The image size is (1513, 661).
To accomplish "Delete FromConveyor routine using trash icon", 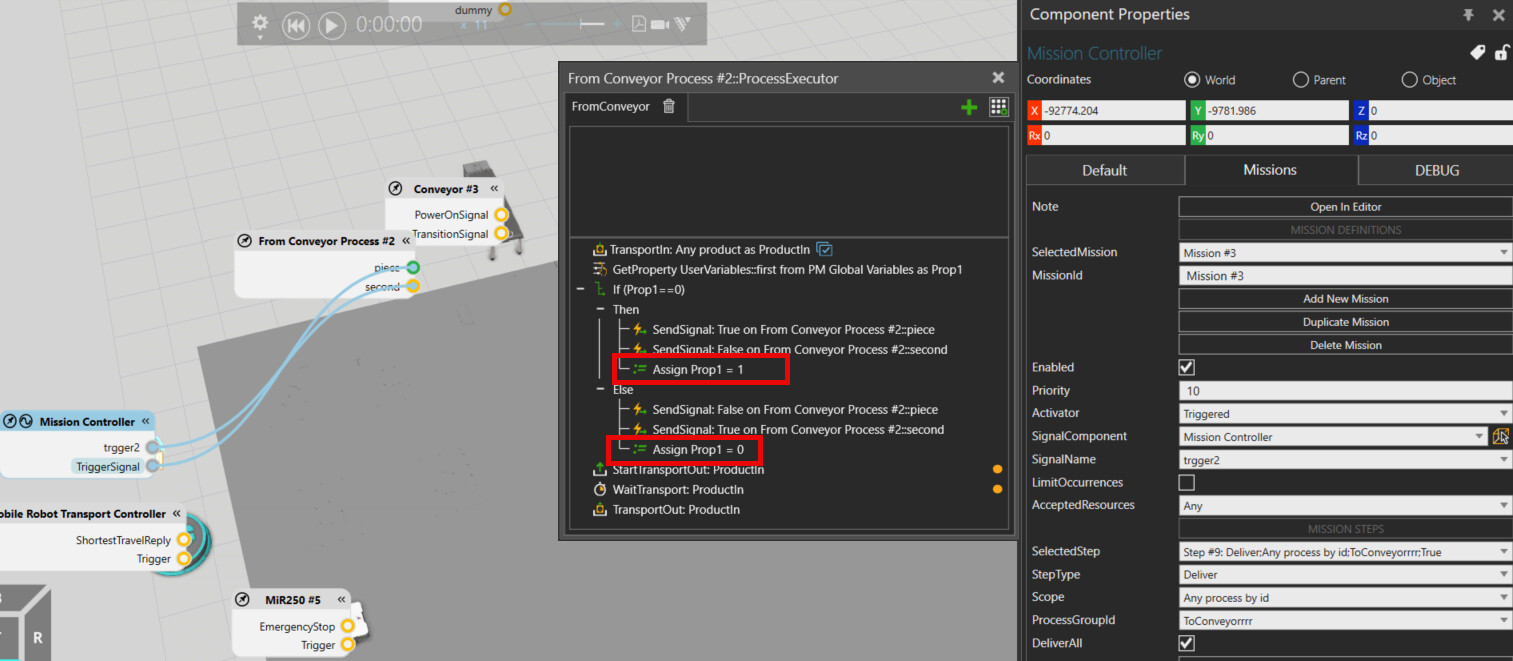I will (x=669, y=106).
